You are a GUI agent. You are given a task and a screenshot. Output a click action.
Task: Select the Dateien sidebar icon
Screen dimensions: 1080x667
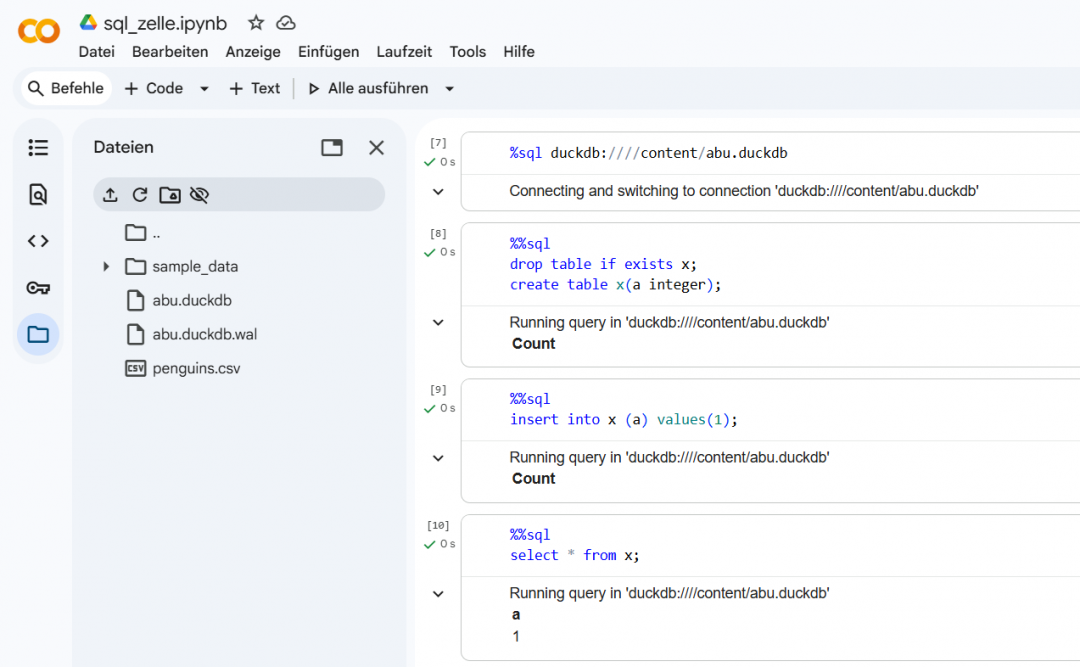click(38, 334)
